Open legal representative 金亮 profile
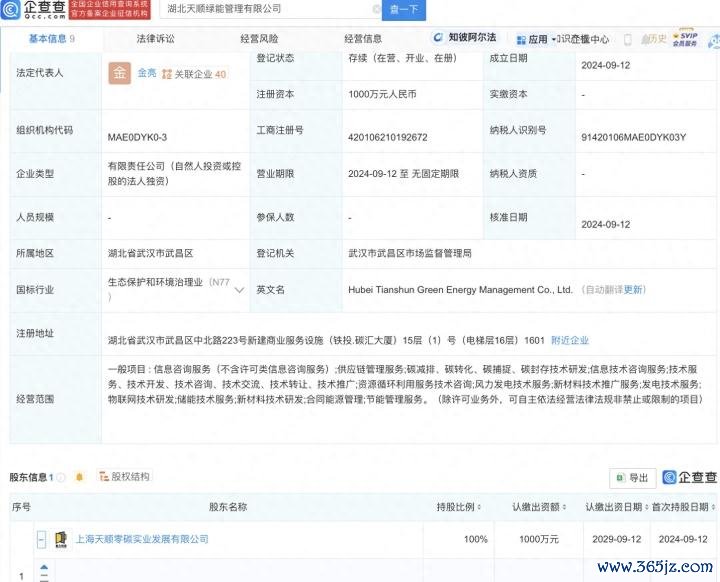 pyautogui.click(x=147, y=73)
